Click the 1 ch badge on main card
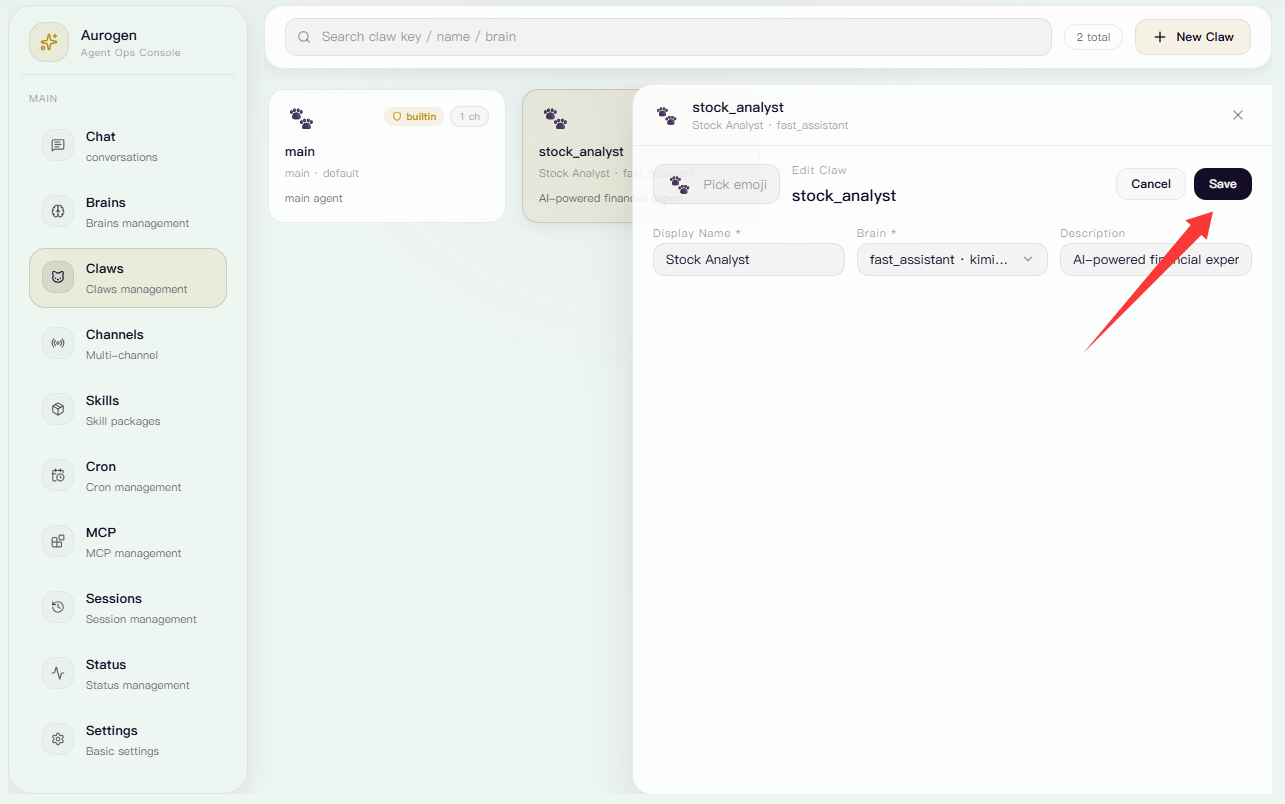This screenshot has width=1285, height=804. point(469,117)
